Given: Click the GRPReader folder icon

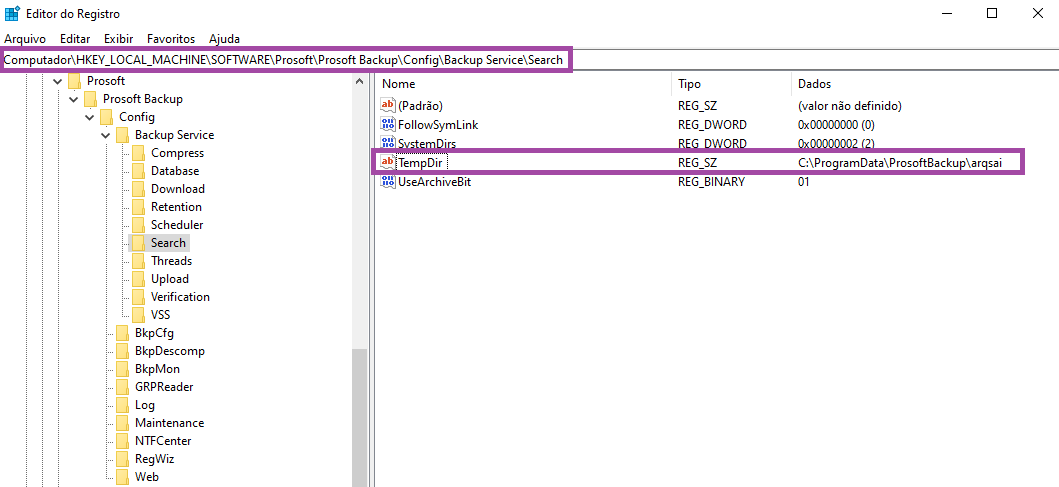Looking at the screenshot, I should tap(122, 387).
